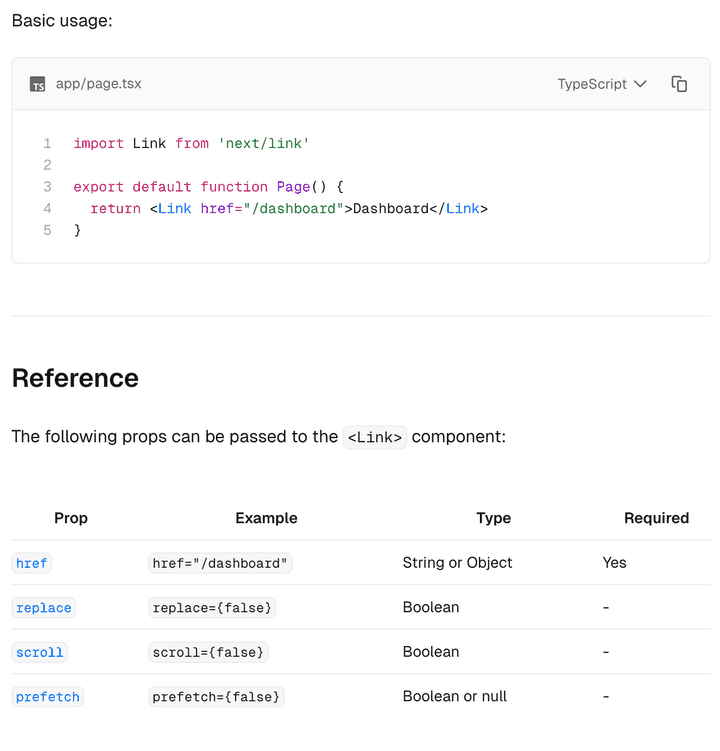Open the href prop link

click(x=31, y=563)
